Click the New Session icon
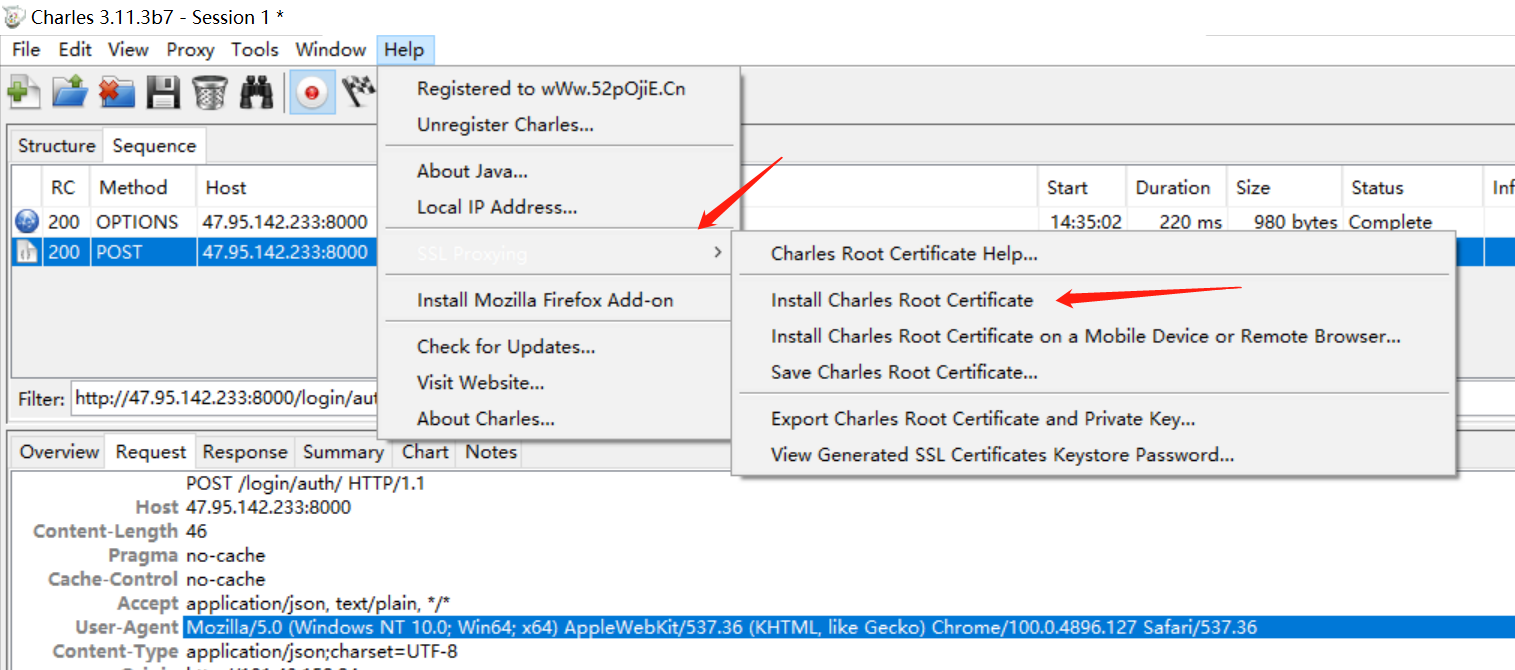This screenshot has height=670, width=1515. [x=22, y=93]
